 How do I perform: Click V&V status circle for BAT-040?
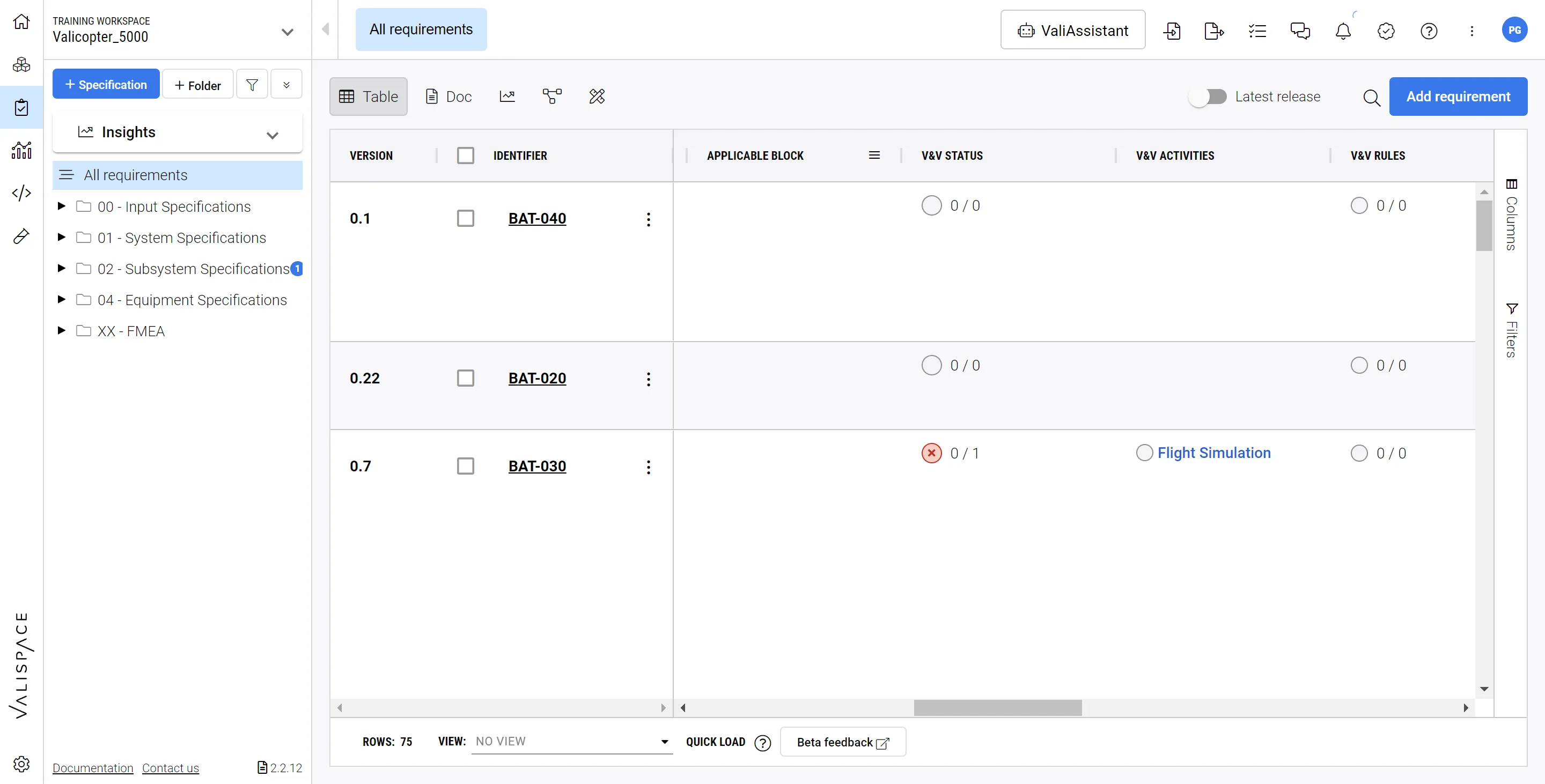tap(931, 205)
